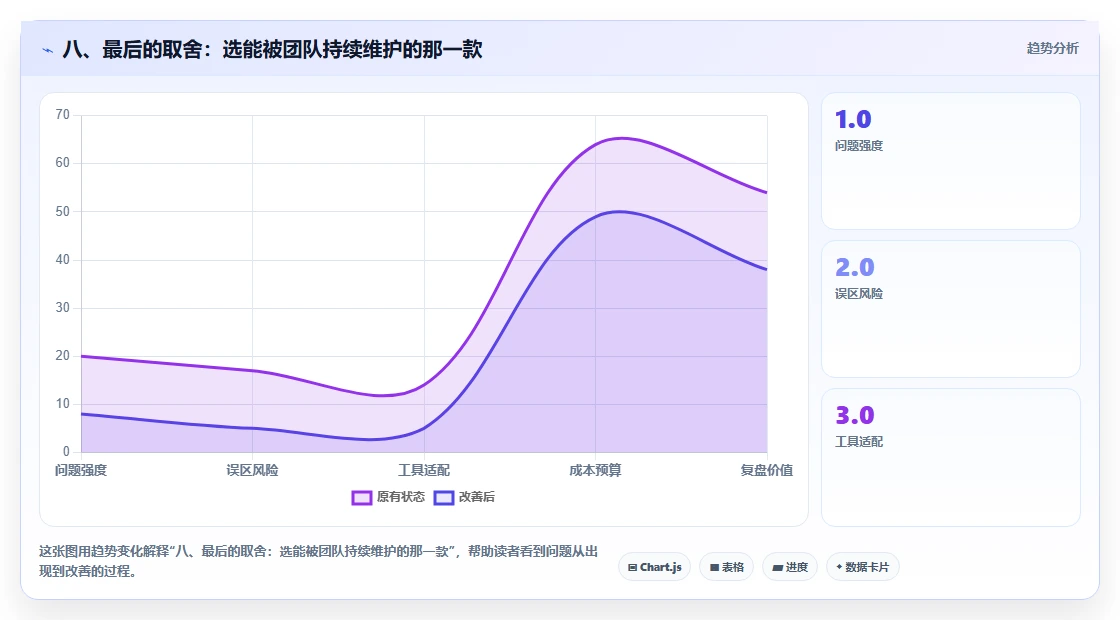Select the 2.0 误区风险 data card
This screenshot has height=620, width=1120.
point(951,309)
